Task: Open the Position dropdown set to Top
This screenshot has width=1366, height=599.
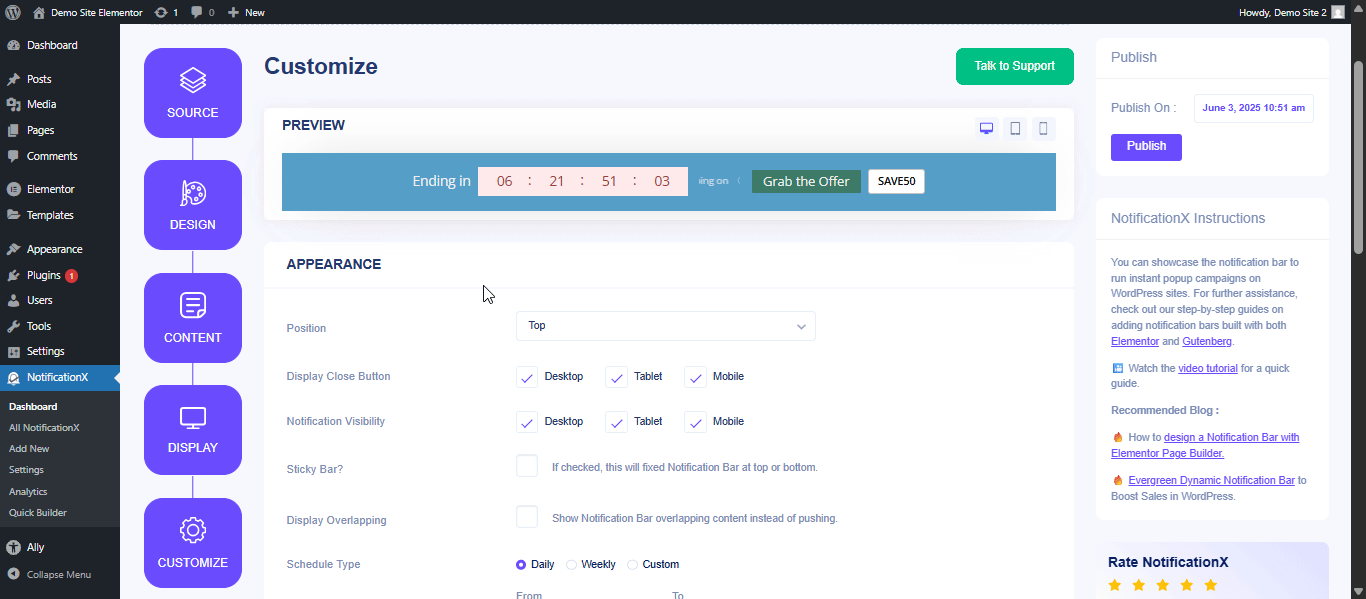Action: pyautogui.click(x=666, y=326)
